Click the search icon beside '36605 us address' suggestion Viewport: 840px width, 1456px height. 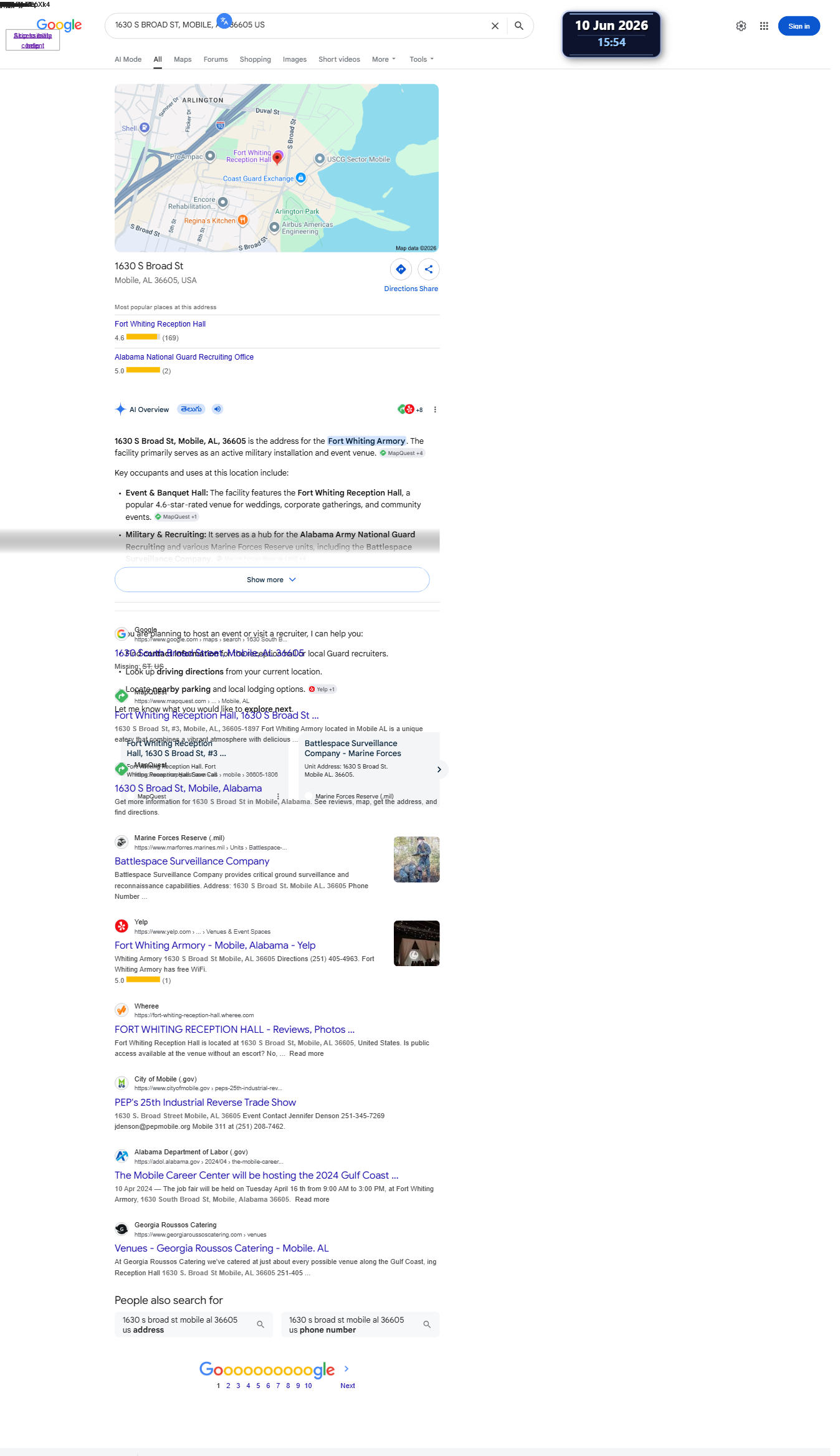[x=260, y=1324]
